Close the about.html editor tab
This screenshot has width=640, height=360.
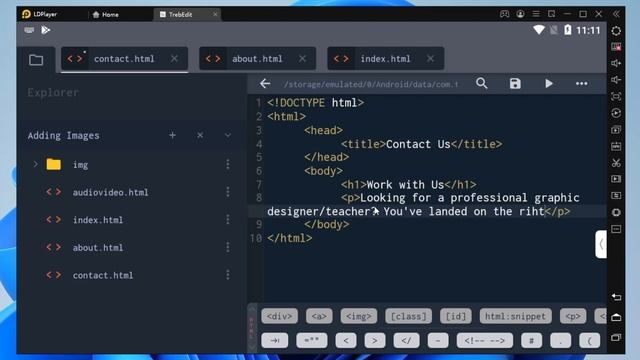[302, 58]
